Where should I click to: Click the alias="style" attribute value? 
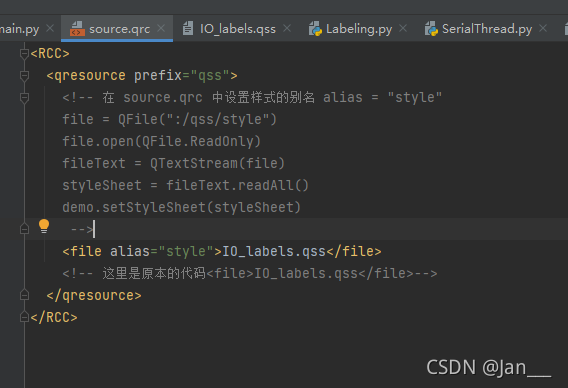point(186,251)
